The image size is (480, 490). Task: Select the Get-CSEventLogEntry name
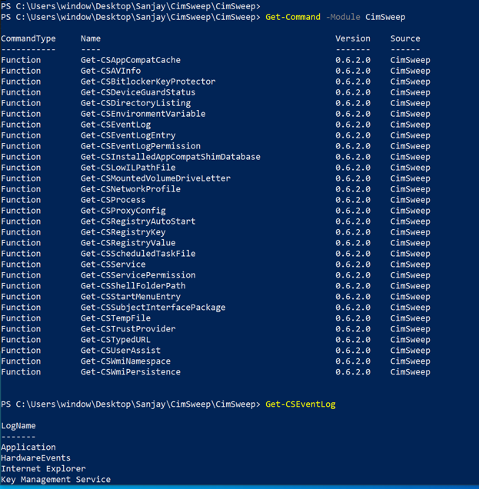128,135
